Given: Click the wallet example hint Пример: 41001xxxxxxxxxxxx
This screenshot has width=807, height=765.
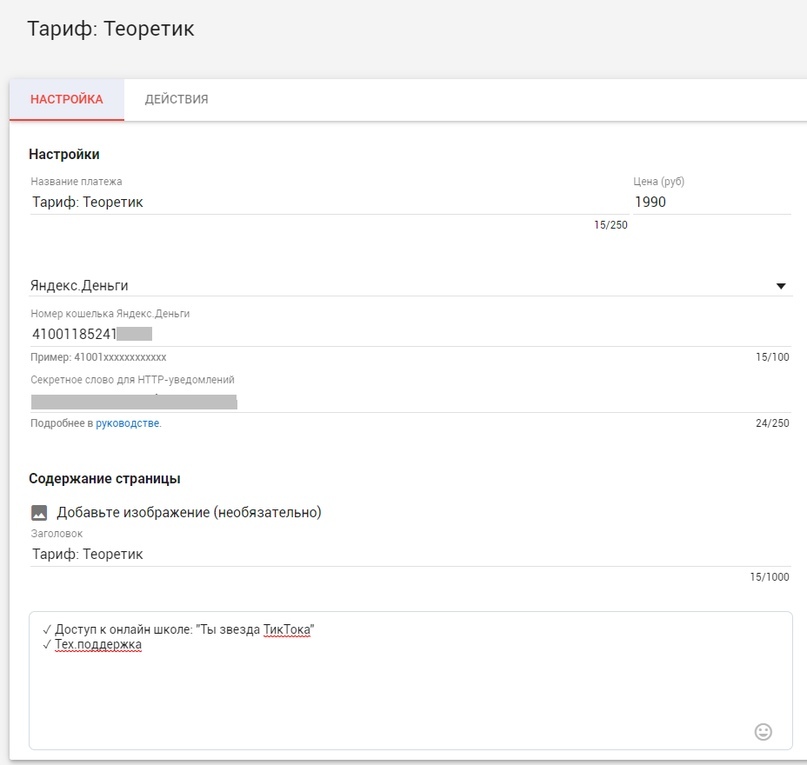Looking at the screenshot, I should (98, 357).
